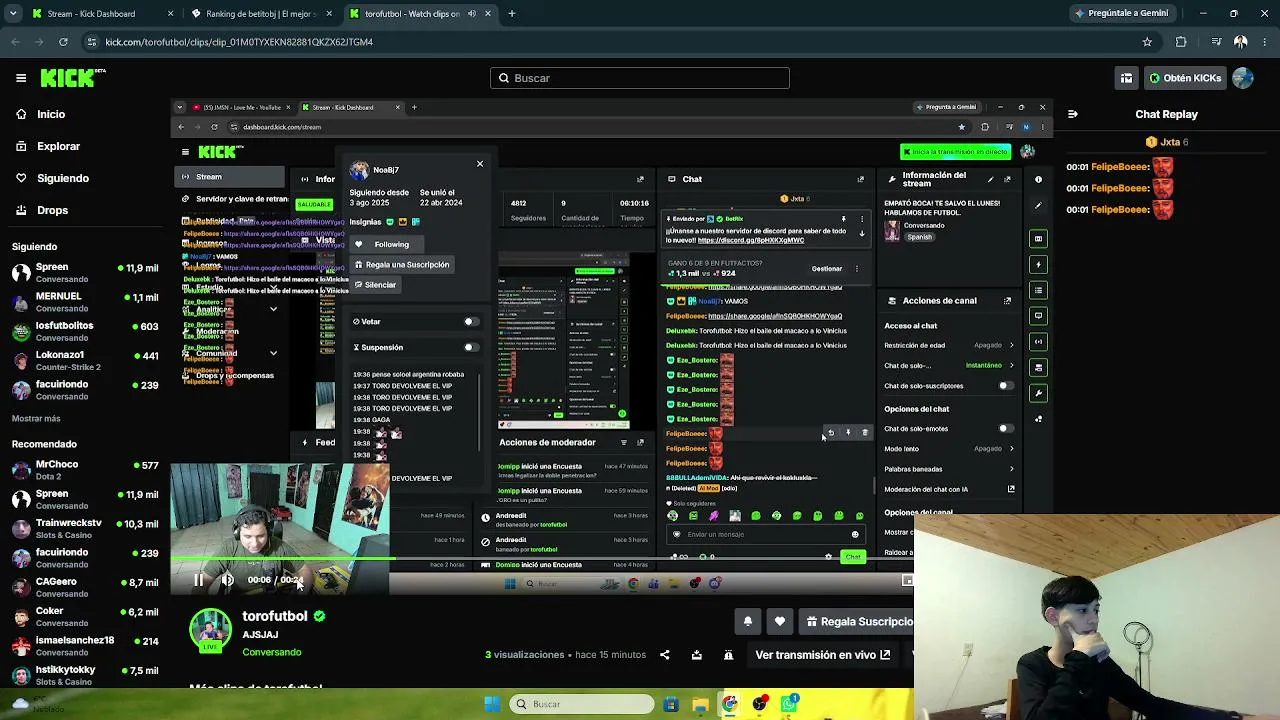
Task: Click the clip progress bar
Action: (x=541, y=560)
